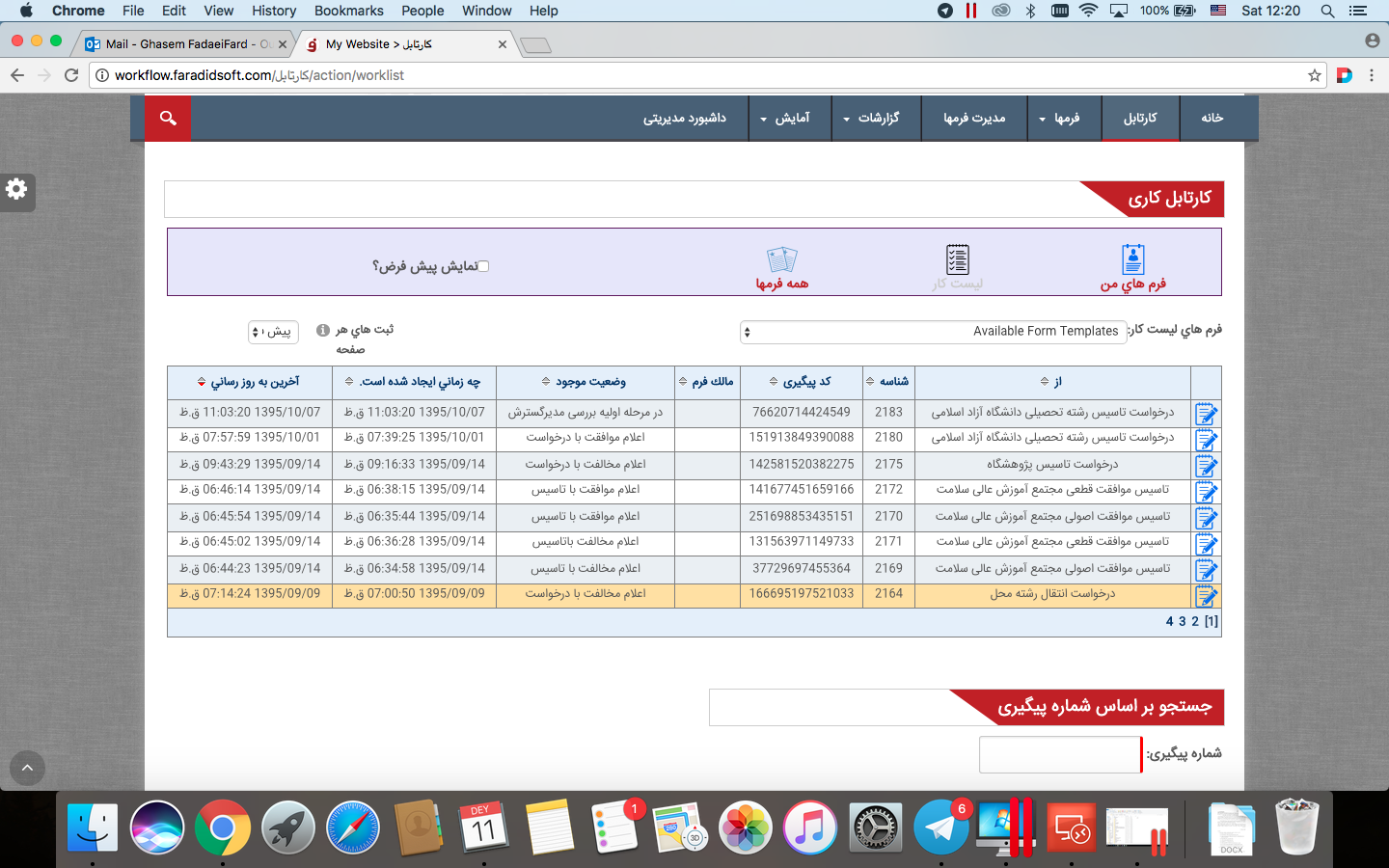Expand the 'گزارشات' reports menu
Image resolution: width=1389 pixels, height=868 pixels.
872,118
